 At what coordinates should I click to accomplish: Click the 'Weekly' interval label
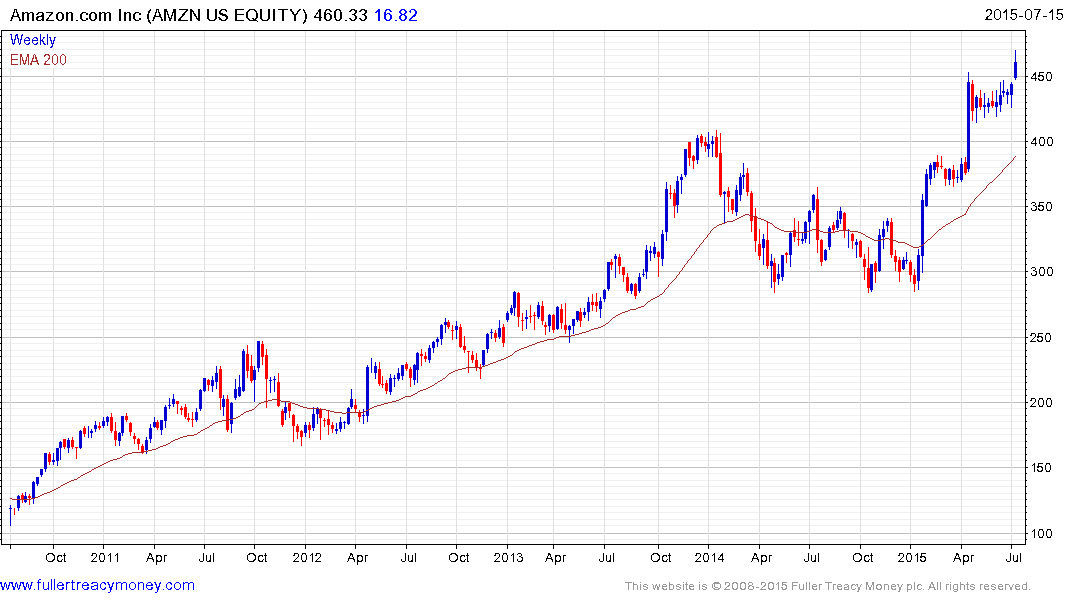coord(32,40)
